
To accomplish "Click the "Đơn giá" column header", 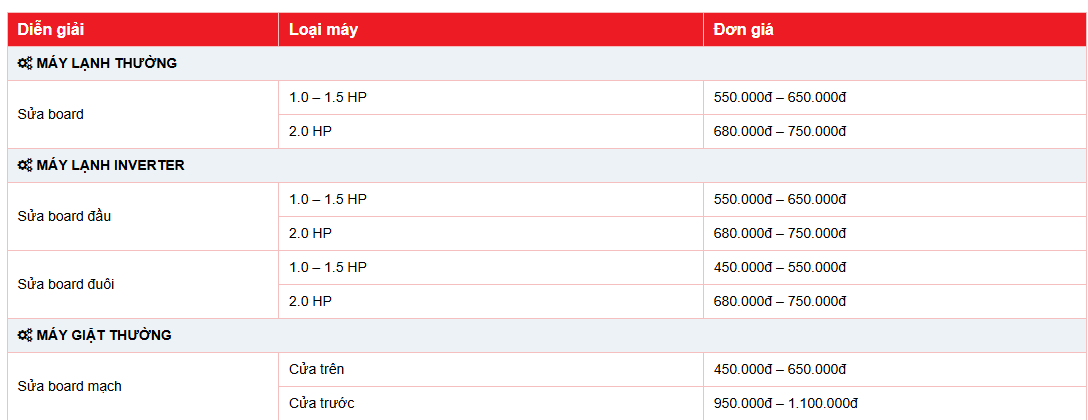I will 743,29.
